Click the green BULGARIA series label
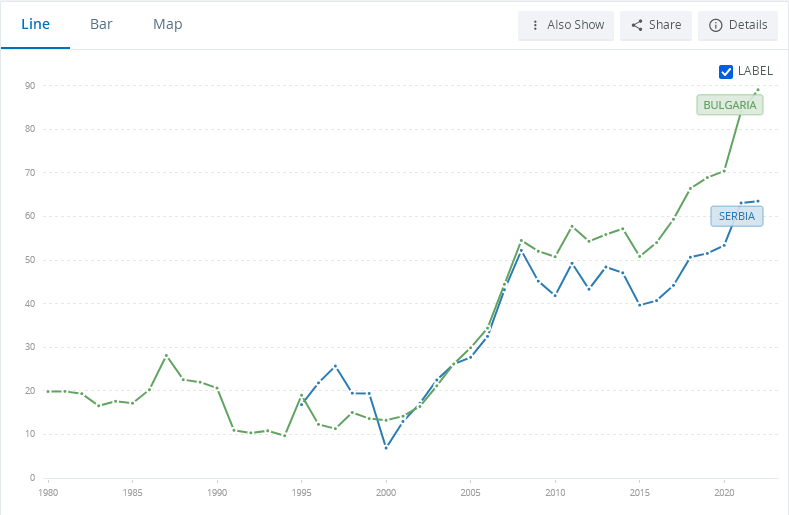This screenshot has height=515, width=789. pyautogui.click(x=729, y=105)
